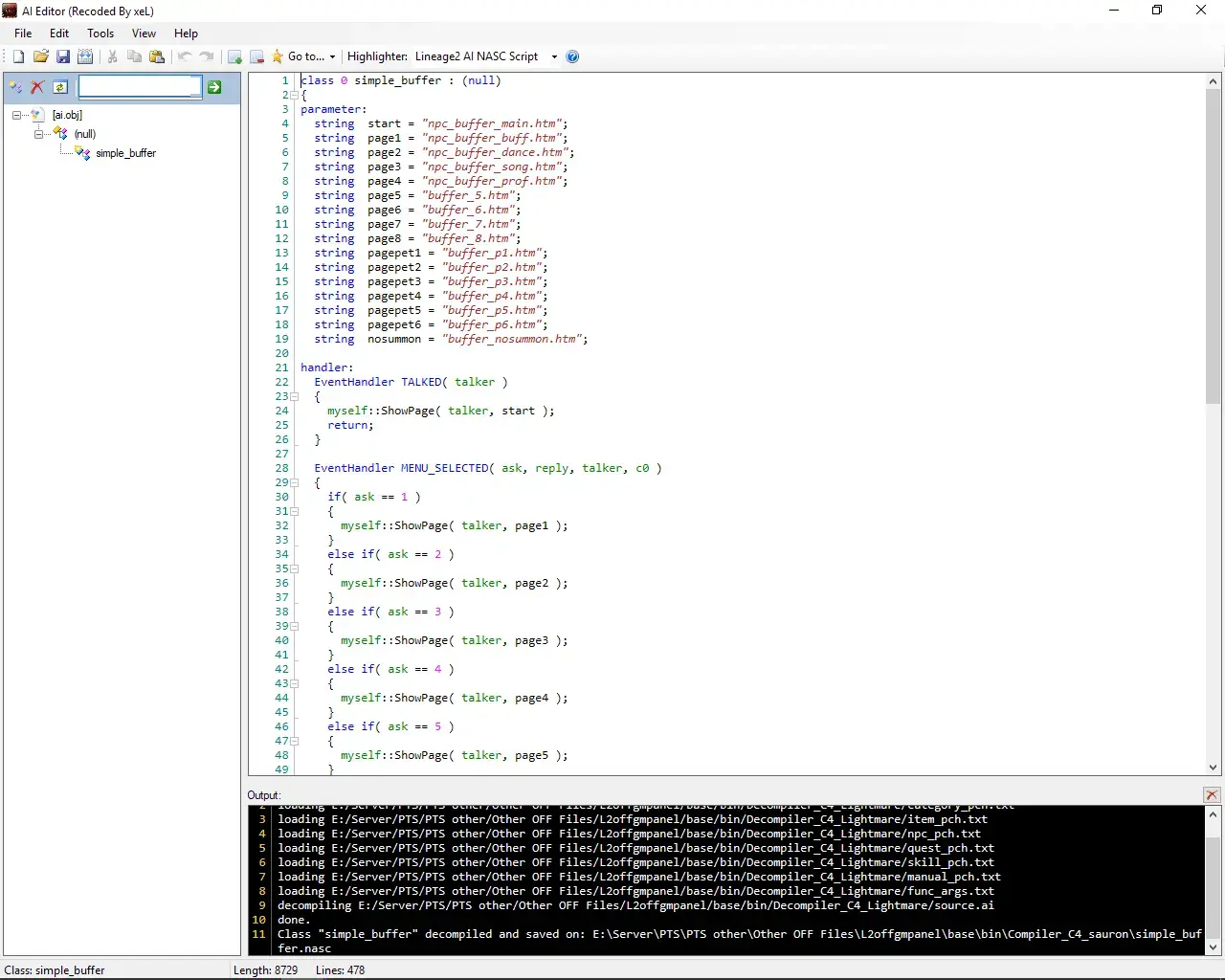The width and height of the screenshot is (1225, 980).
Task: Open the Go to... dropdown
Action: tap(311, 56)
